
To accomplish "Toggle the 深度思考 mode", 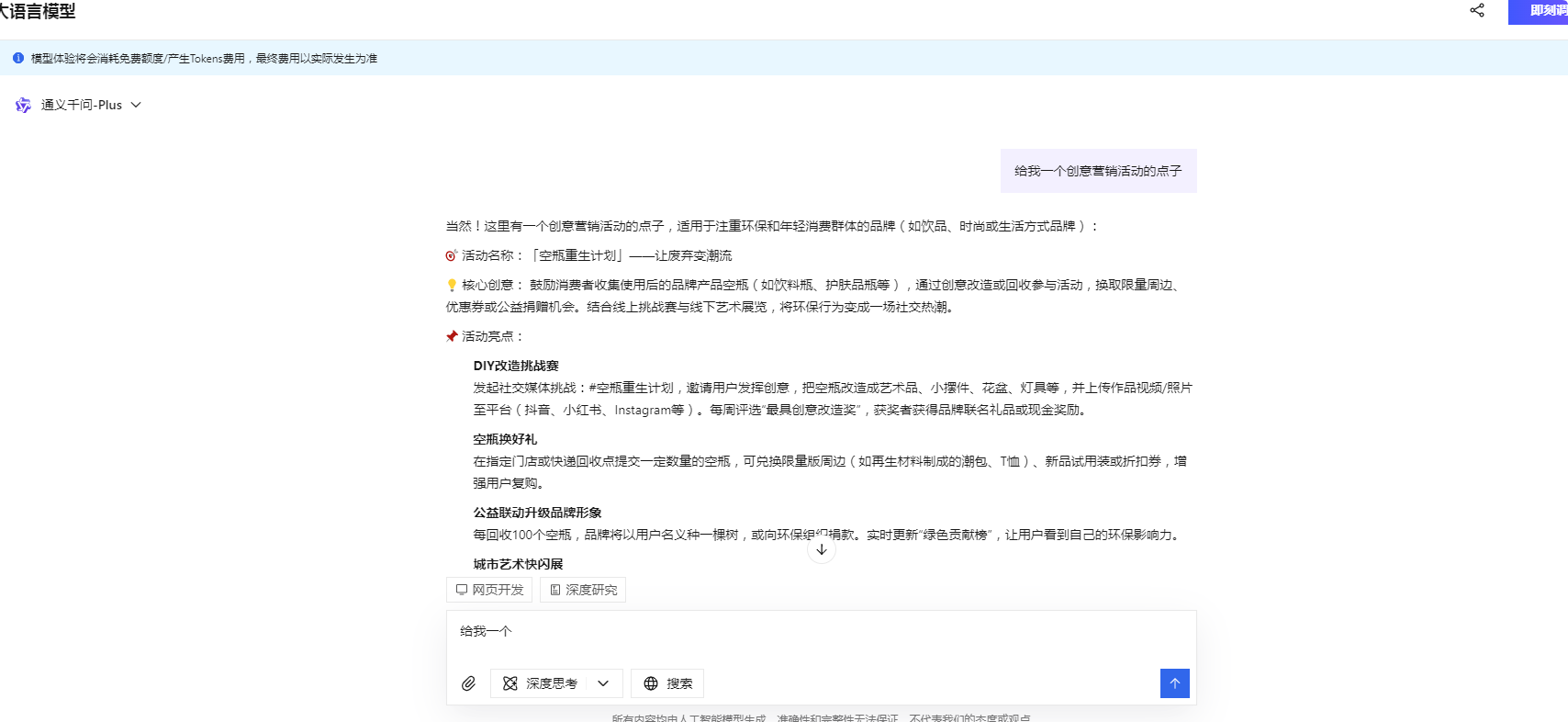I will 541,683.
